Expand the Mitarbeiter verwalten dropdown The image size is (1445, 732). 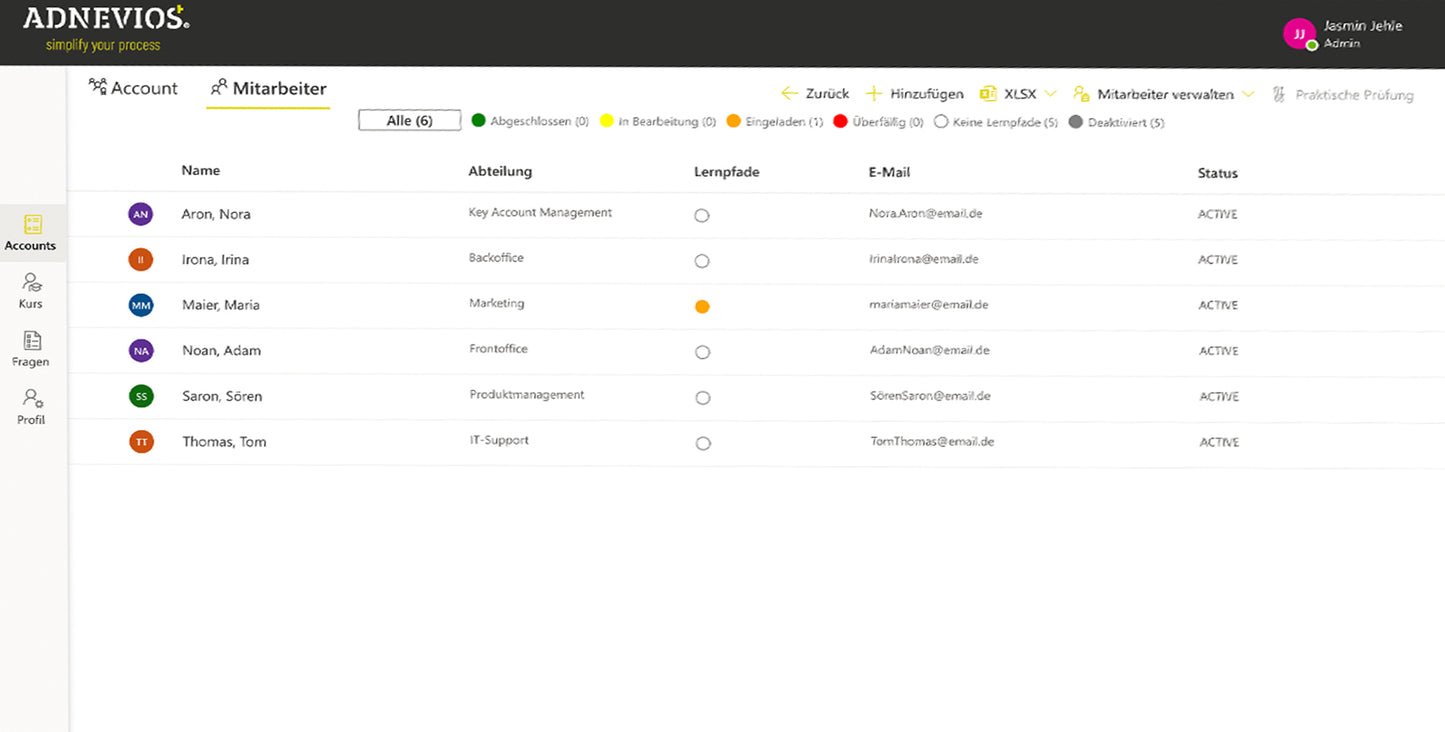[x=1248, y=94]
